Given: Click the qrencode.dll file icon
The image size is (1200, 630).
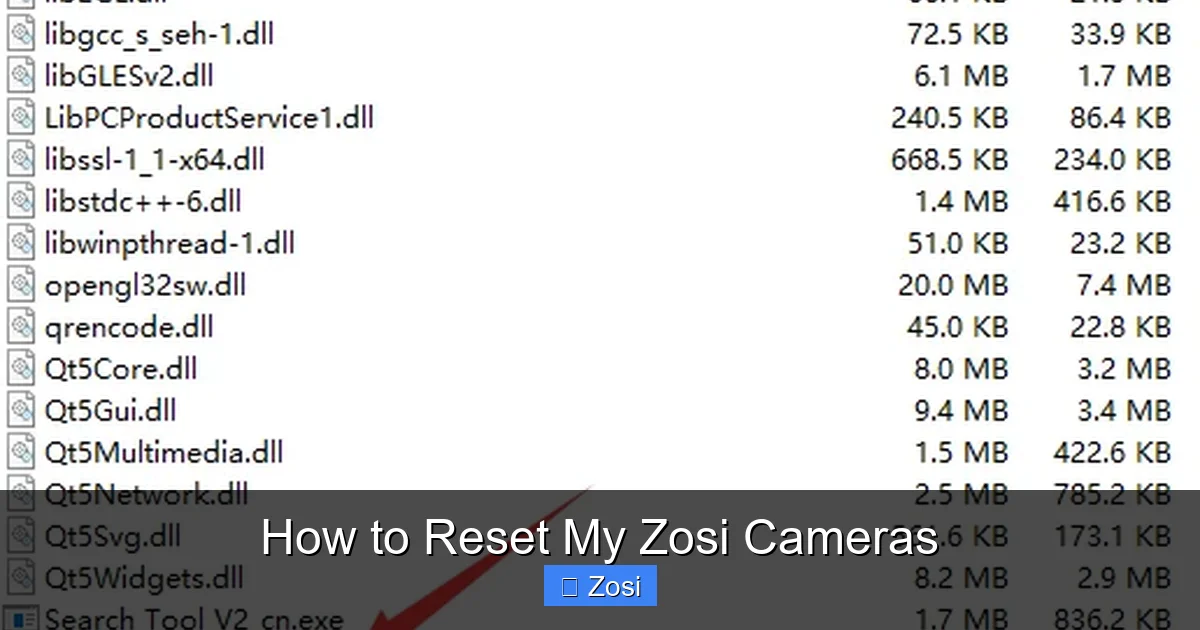Looking at the screenshot, I should point(20,327).
